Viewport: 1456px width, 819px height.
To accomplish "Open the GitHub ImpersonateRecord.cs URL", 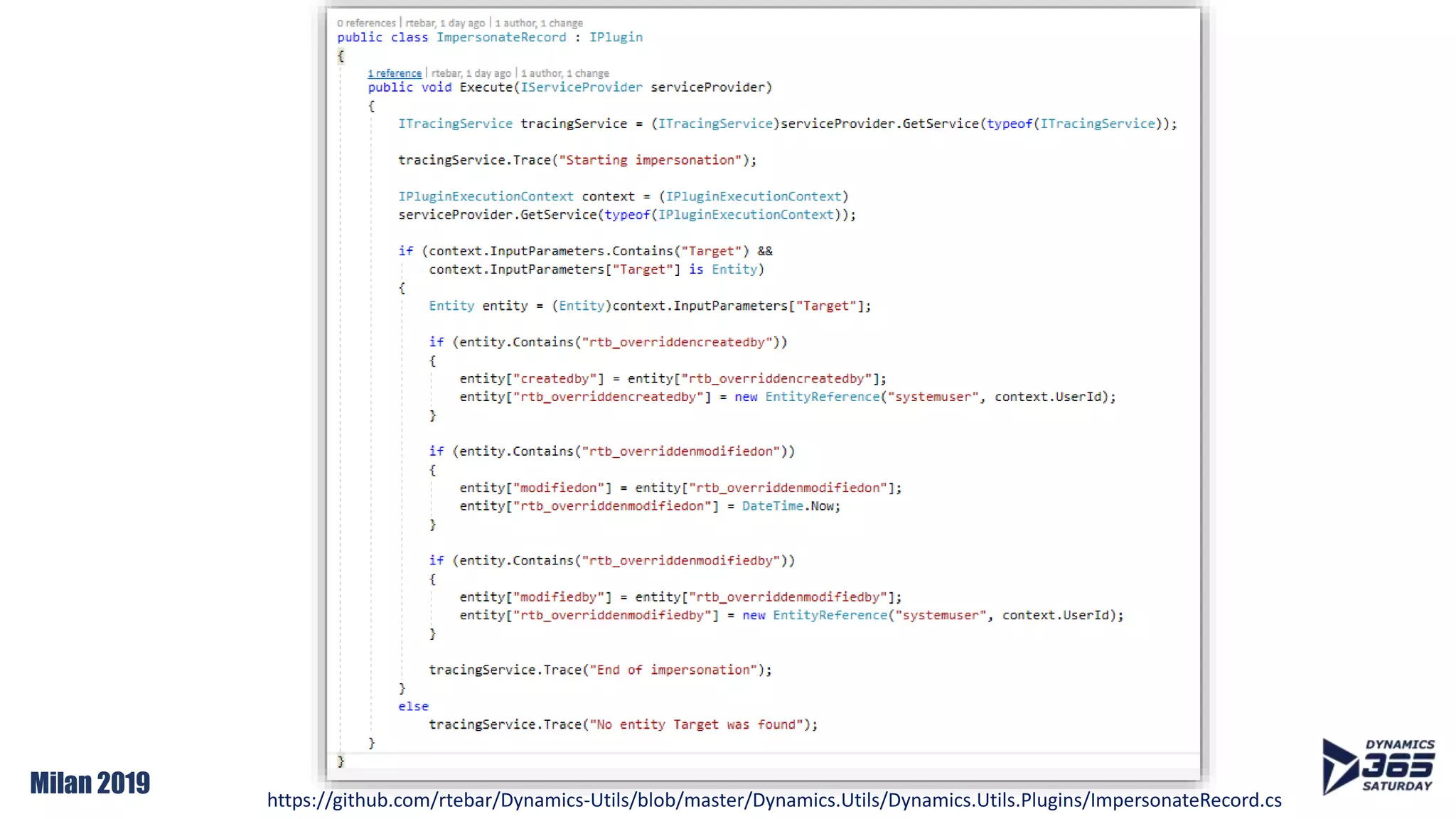I will (x=773, y=801).
